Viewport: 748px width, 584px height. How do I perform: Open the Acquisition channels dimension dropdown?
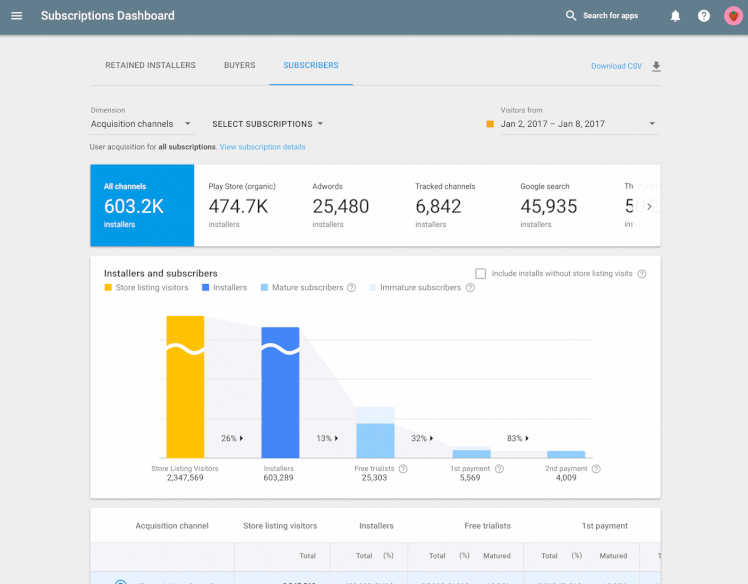(141, 124)
